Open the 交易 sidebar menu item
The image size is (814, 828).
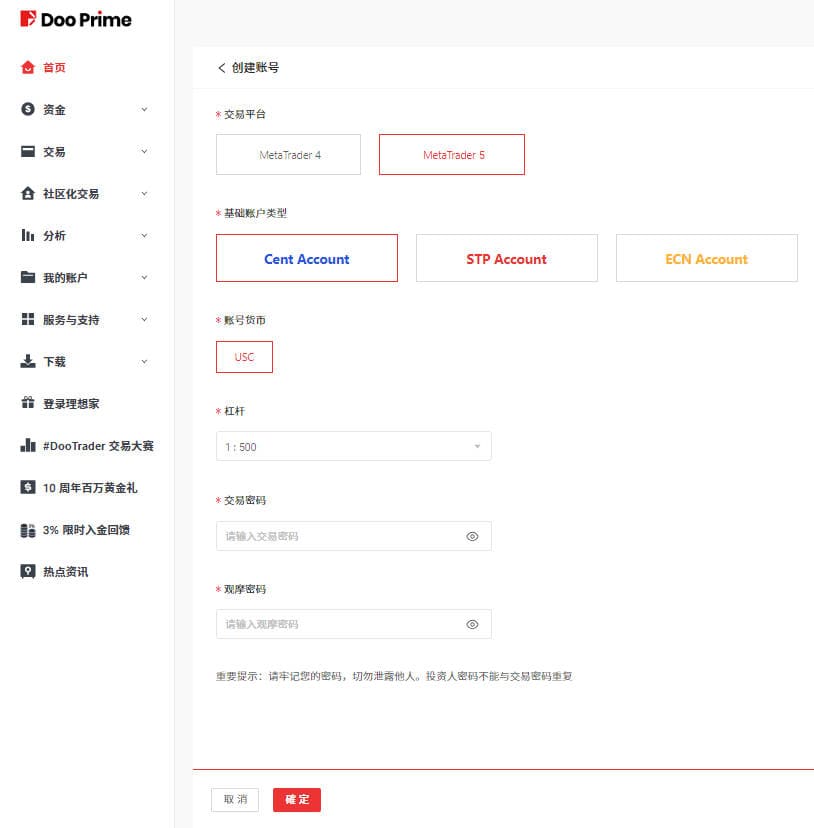[54, 152]
